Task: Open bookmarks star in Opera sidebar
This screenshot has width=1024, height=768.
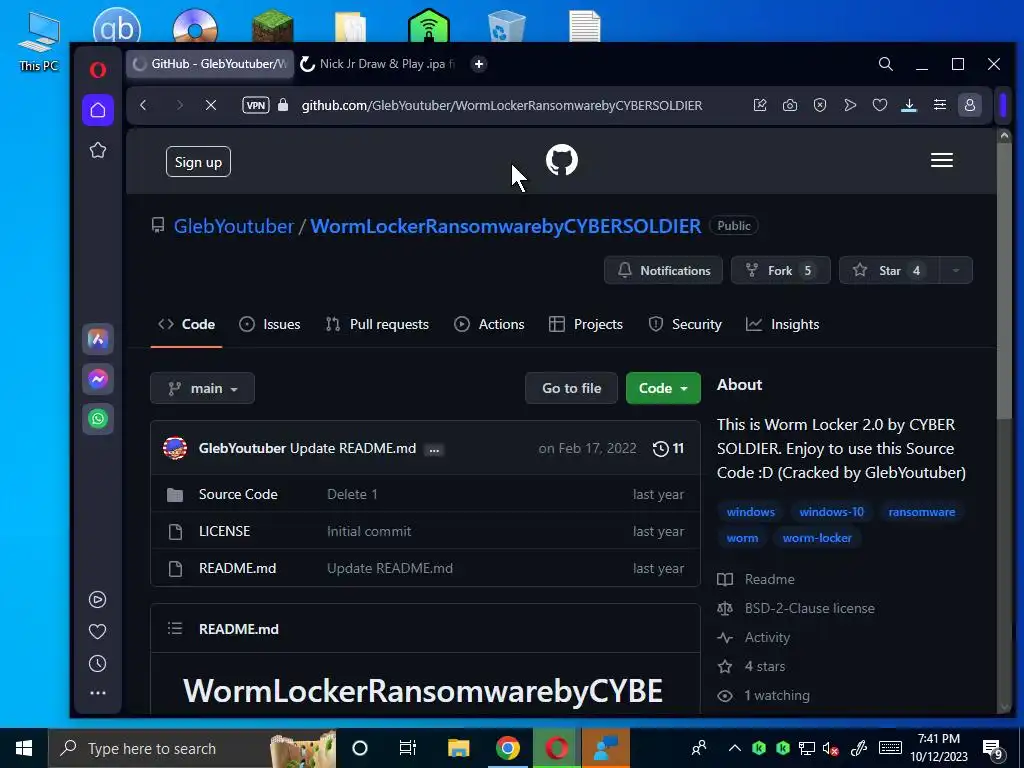Action: pos(98,150)
